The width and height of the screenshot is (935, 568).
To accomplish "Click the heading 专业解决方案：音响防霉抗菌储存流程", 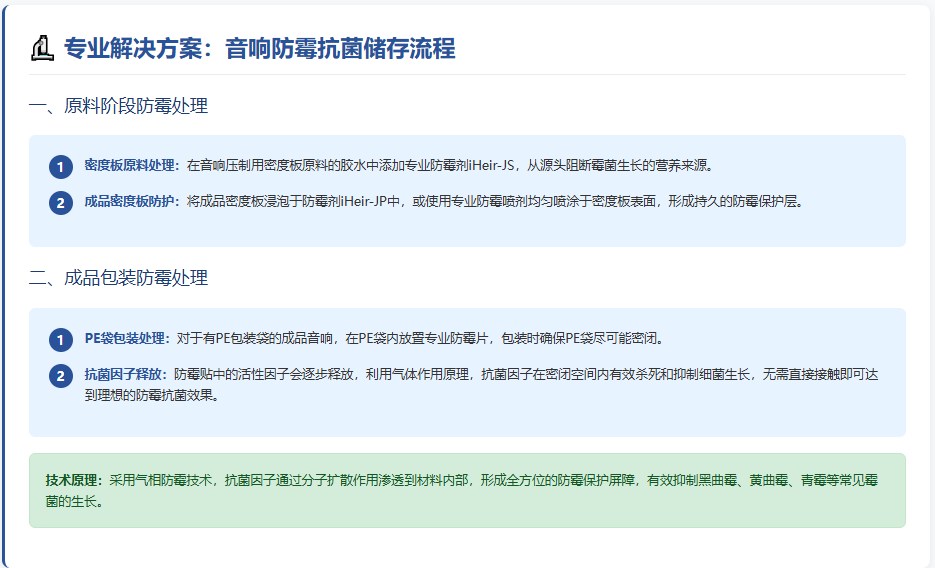I will click(260, 48).
